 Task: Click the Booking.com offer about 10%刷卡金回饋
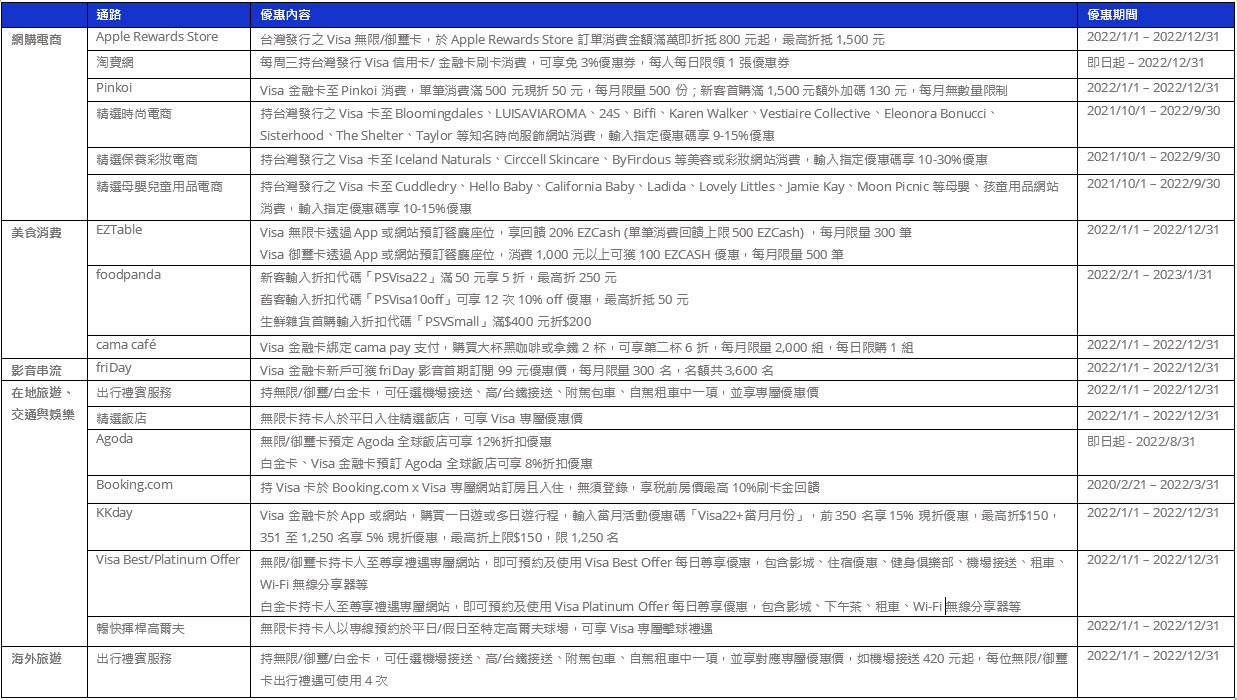coord(539,488)
